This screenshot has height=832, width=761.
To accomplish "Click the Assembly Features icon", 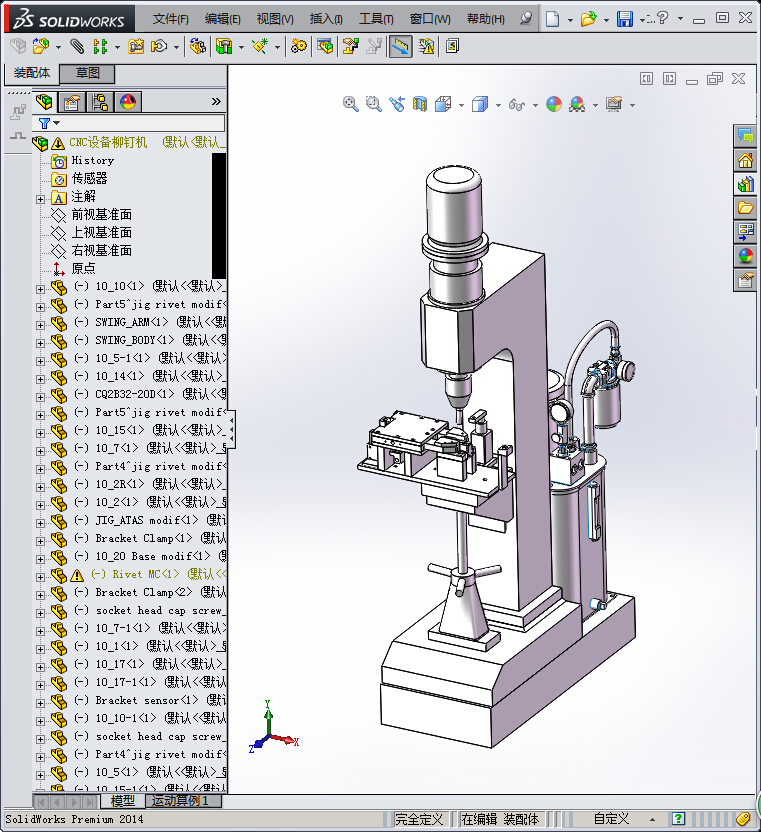I will click(x=224, y=47).
